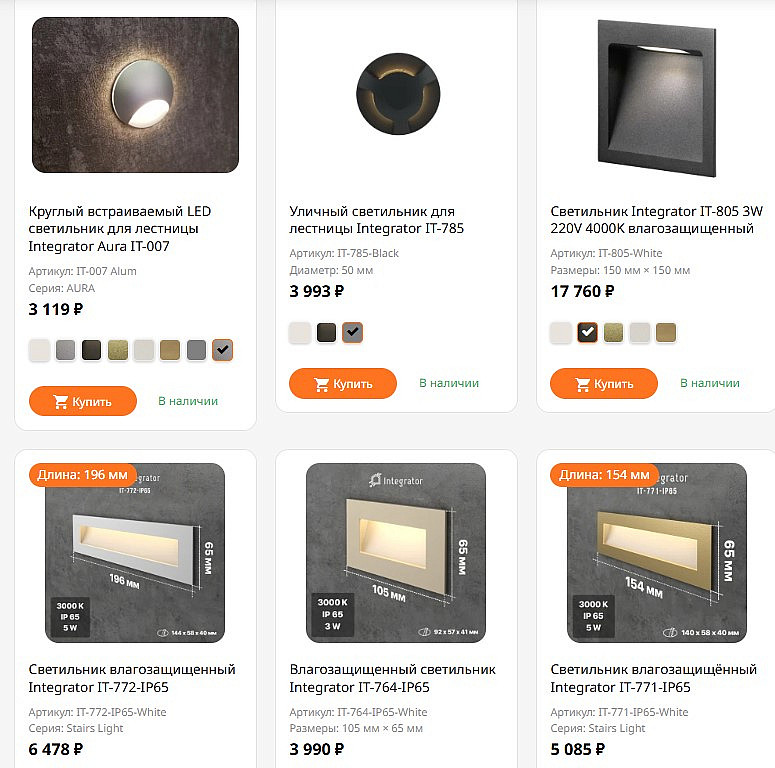775x768 pixels.
Task: Click the checked color option for IT-785
Action: click(x=352, y=333)
